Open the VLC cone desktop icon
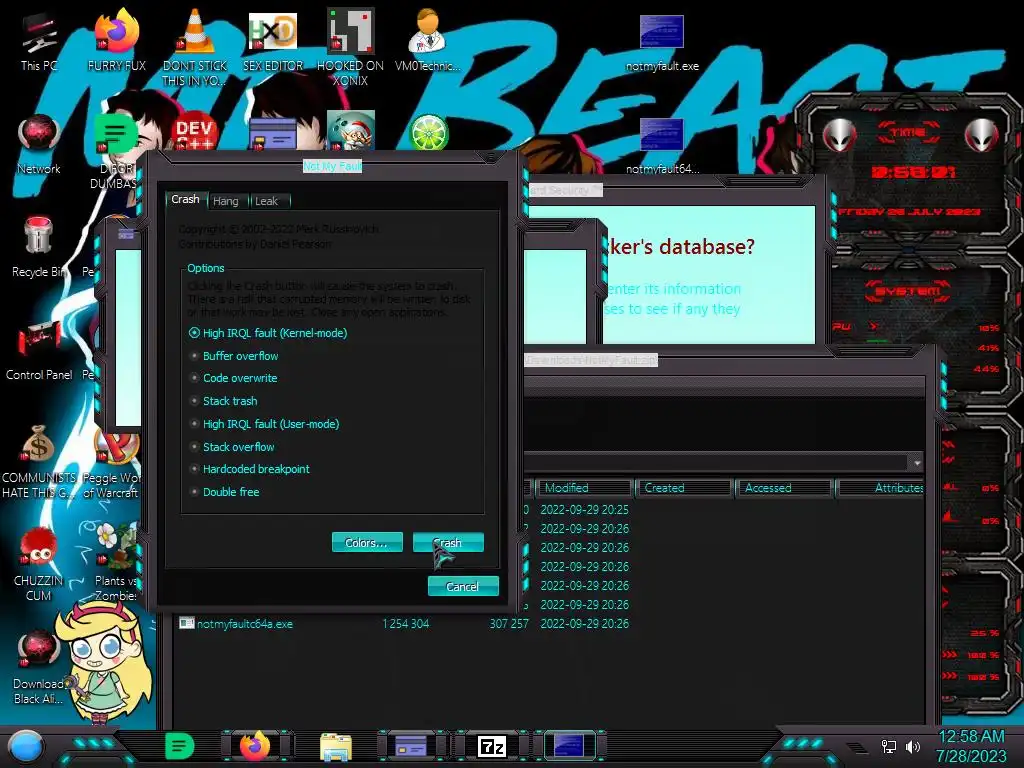 (x=195, y=46)
